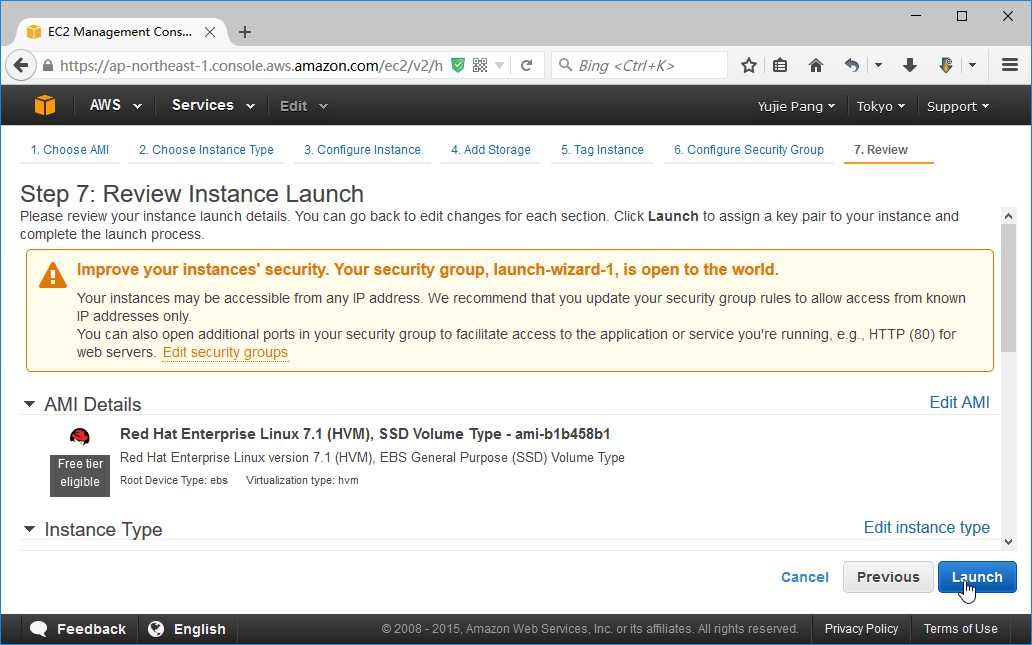Open the Tokyo region selector
The height and width of the screenshot is (645, 1032).
tap(880, 106)
